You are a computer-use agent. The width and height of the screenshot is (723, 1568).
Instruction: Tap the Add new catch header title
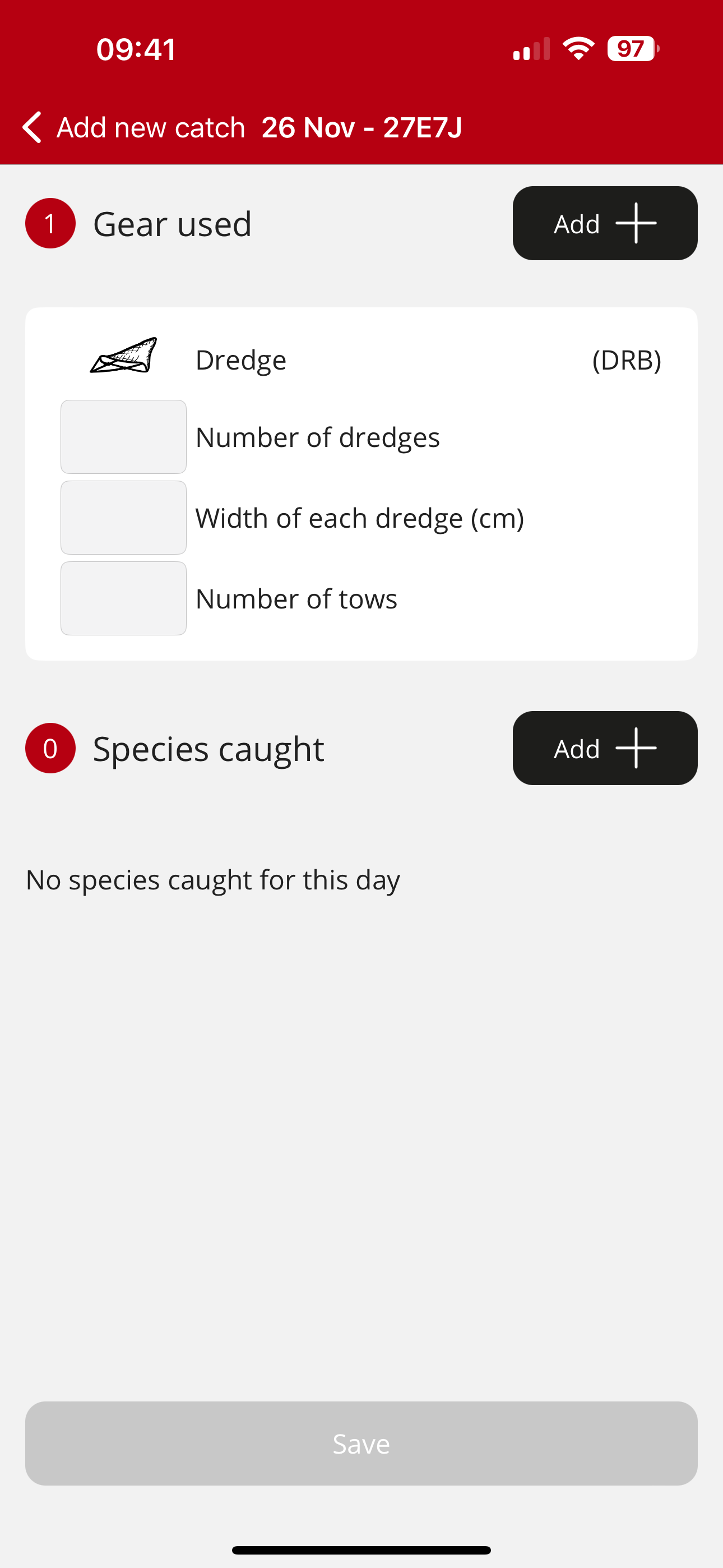coord(151,128)
